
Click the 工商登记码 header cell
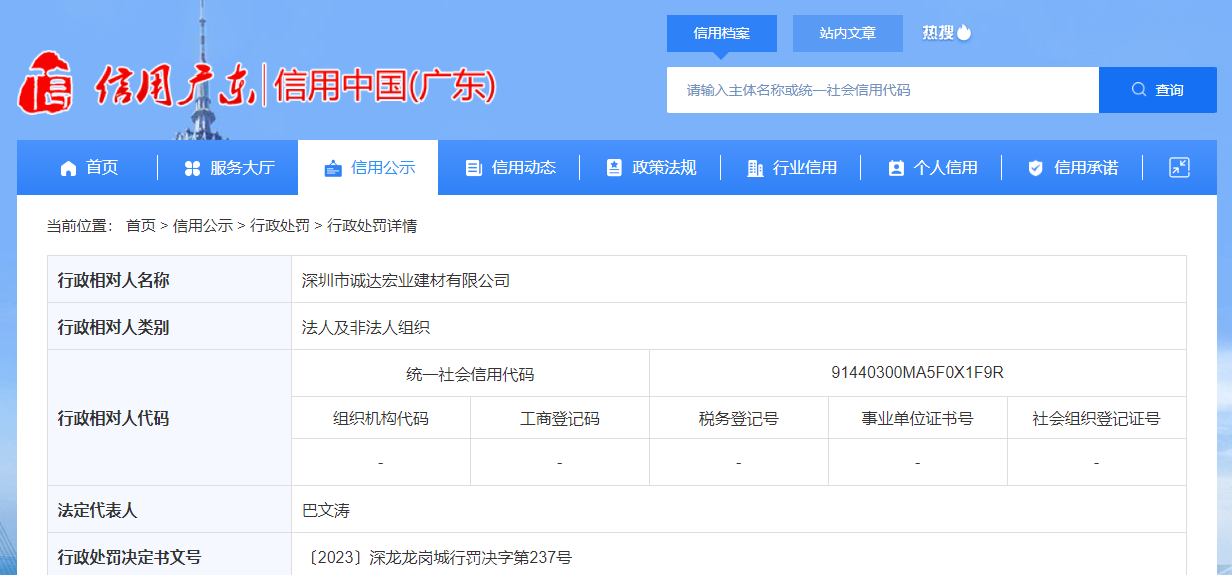560,419
